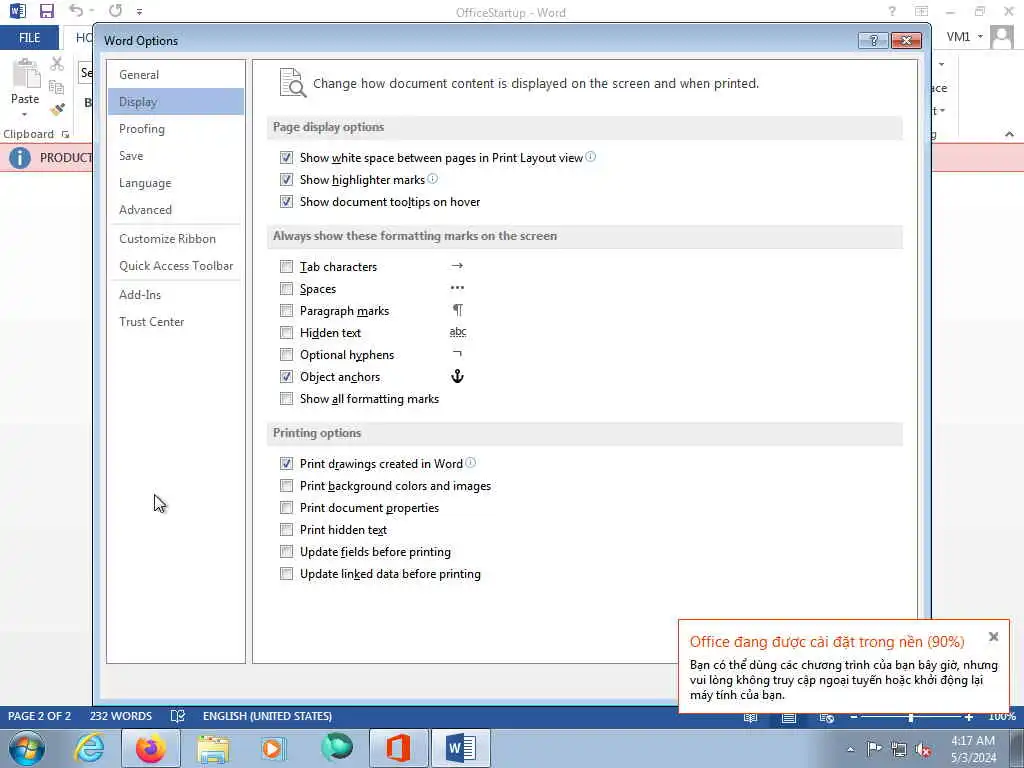Open Customize Ribbon category
Screen dimensions: 1024x768
[x=176, y=238]
